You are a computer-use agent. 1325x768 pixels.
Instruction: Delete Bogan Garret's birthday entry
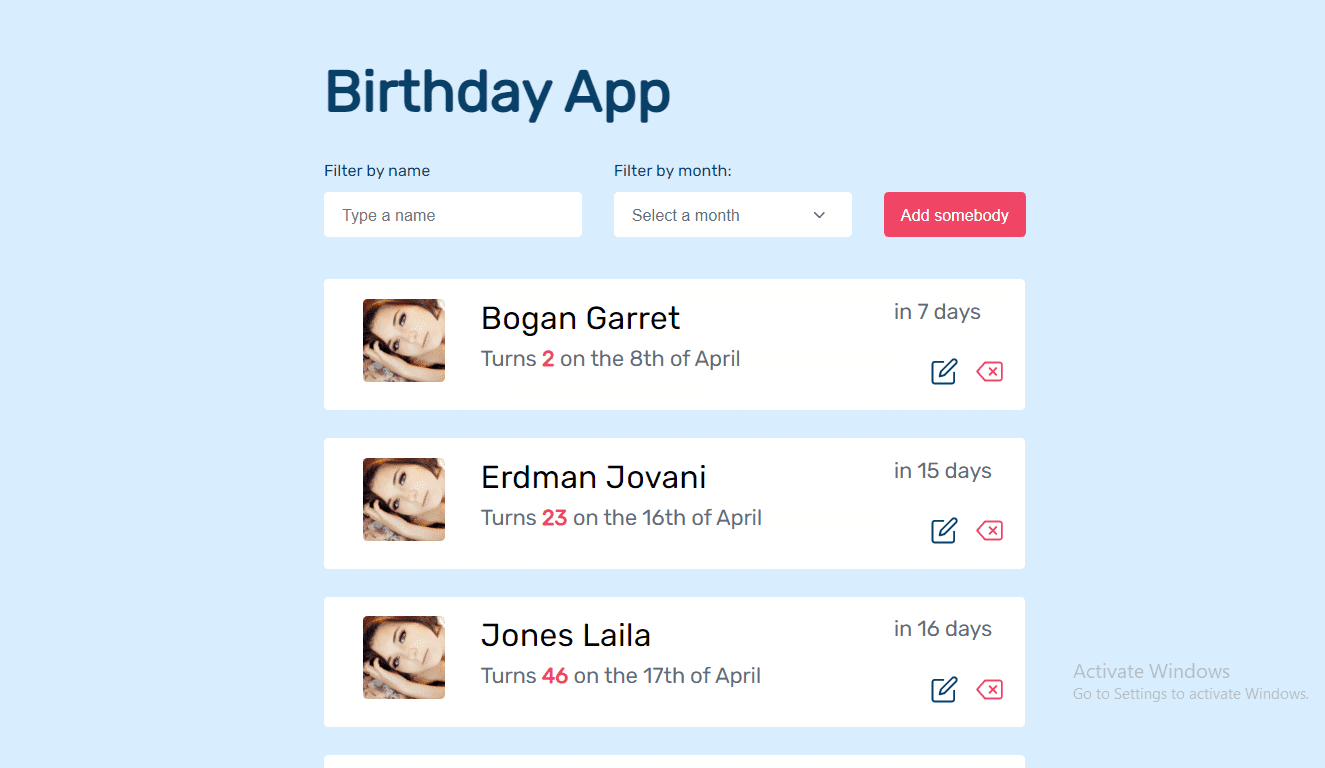pos(989,372)
